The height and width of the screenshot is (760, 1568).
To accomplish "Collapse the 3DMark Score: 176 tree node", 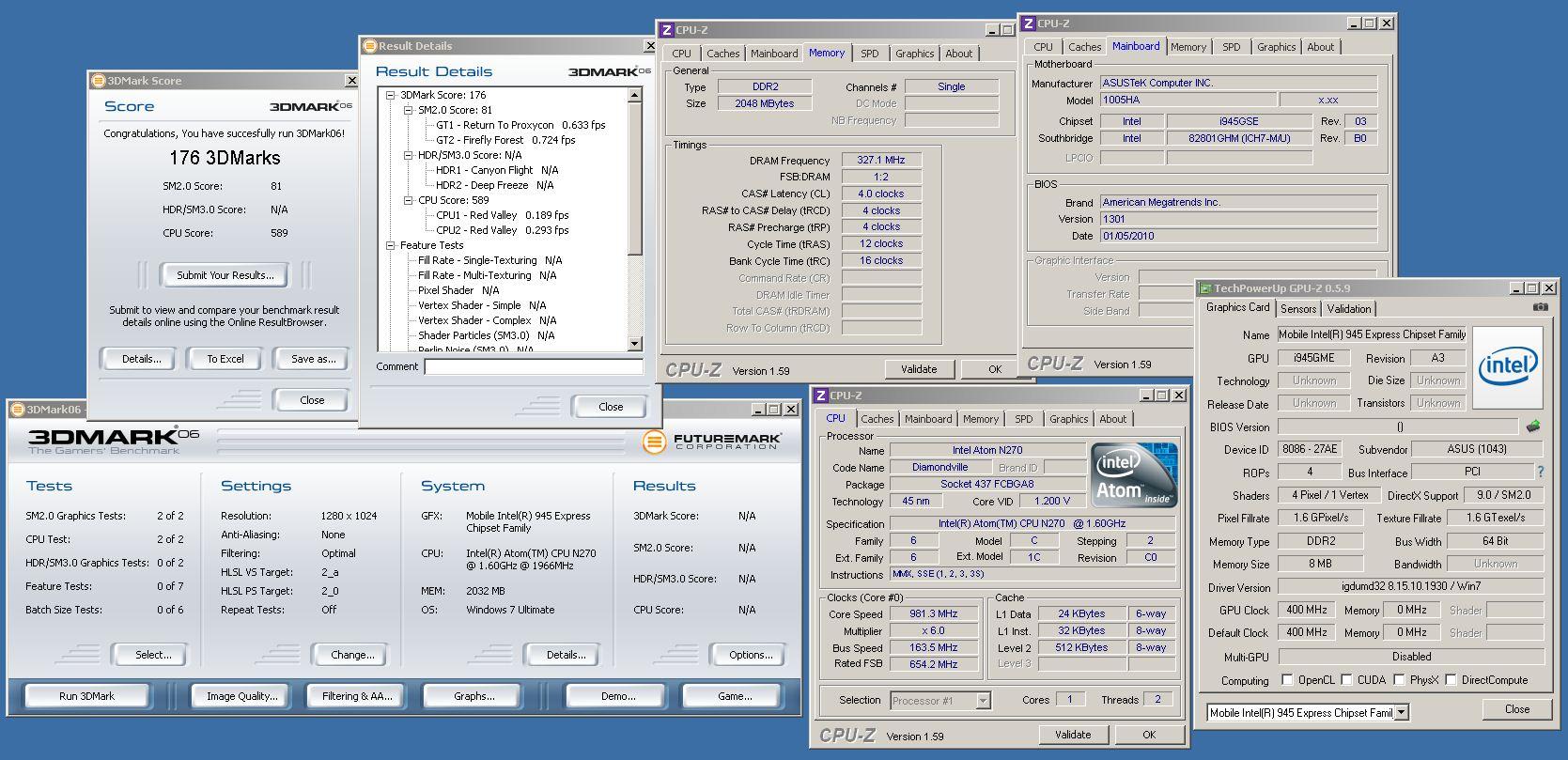I will click(x=391, y=95).
